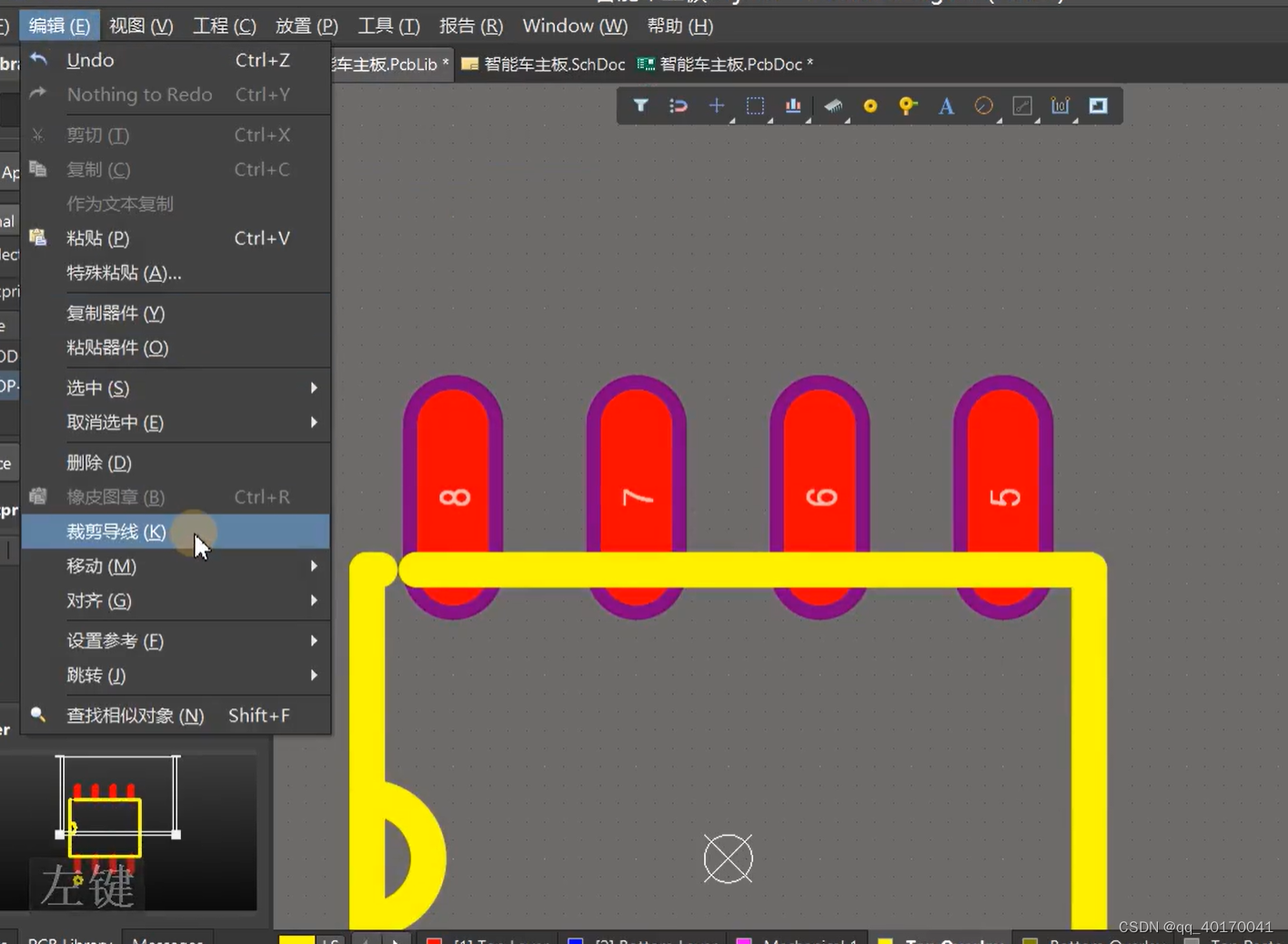Open the 工程 (C) menu
Screen dimensions: 1288x944
[224, 25]
